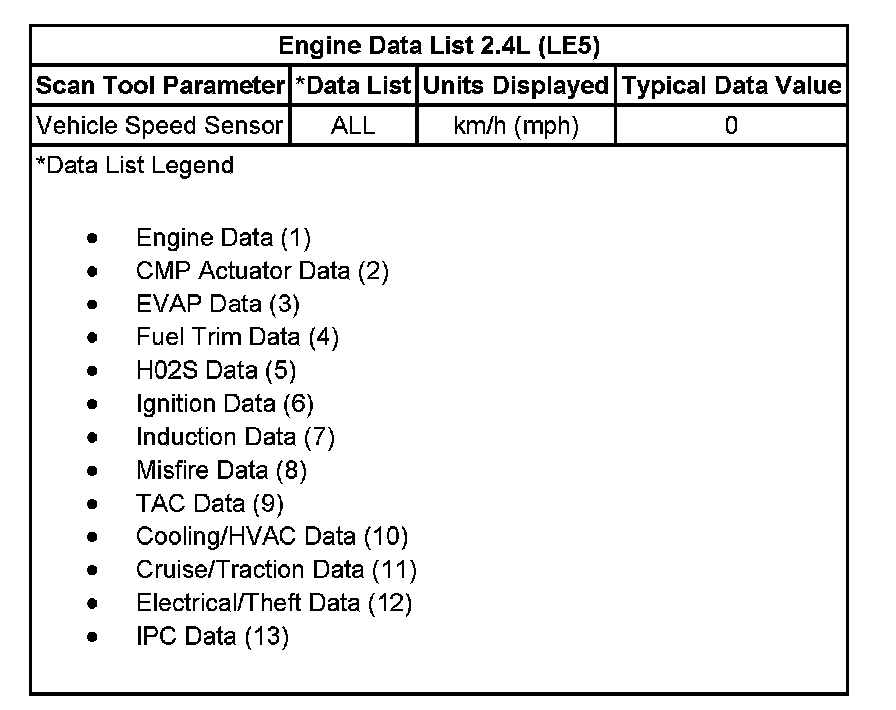
Task: Click the *Data List Legend label
Action: tap(135, 166)
